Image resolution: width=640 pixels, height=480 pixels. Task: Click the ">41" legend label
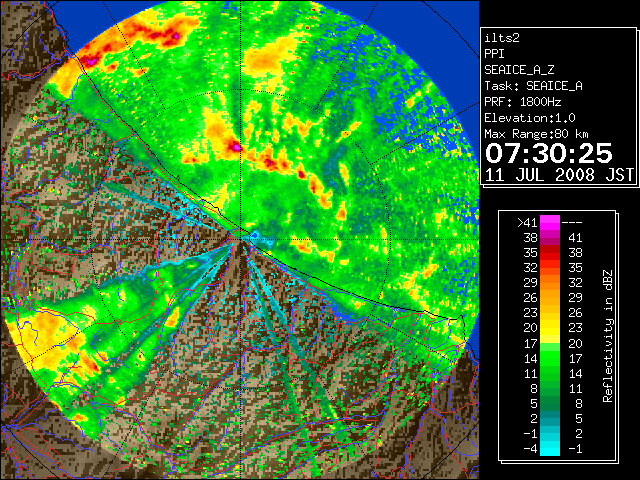click(x=527, y=222)
